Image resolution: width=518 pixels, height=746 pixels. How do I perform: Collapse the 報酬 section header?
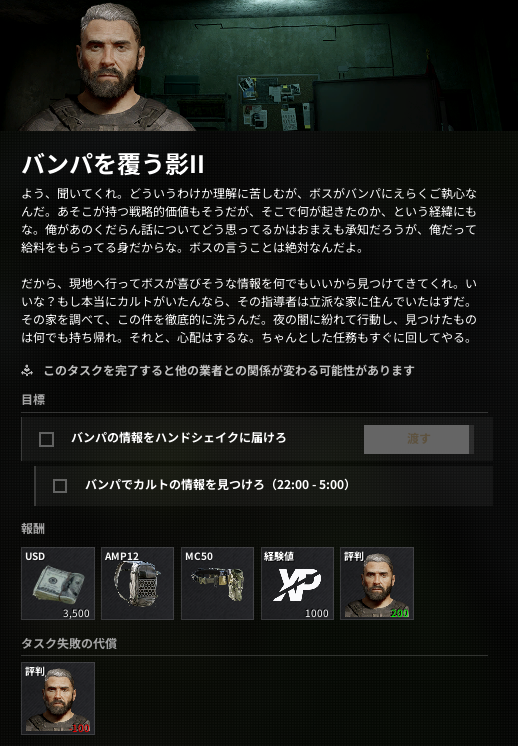tap(33, 529)
